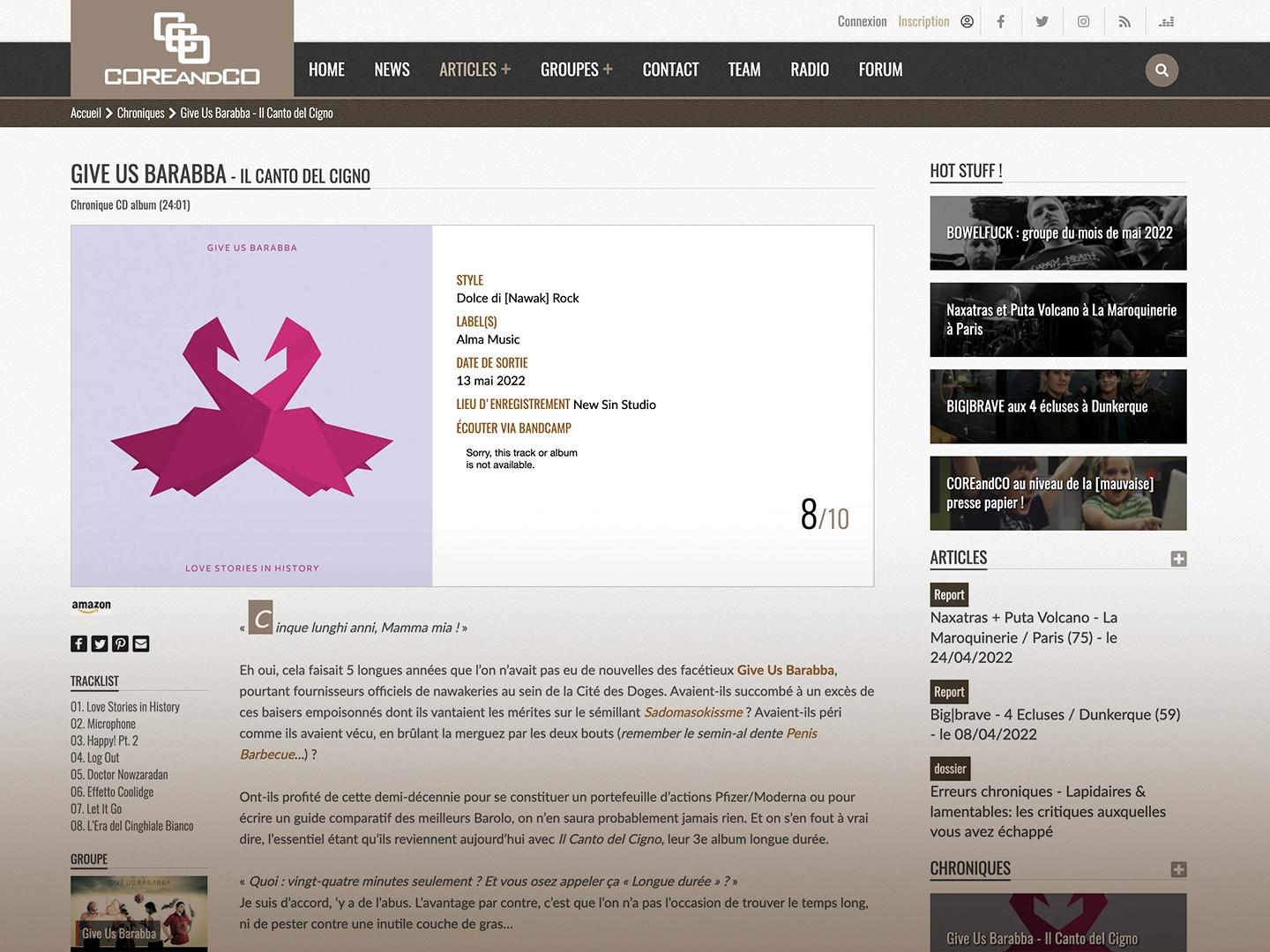1270x952 pixels.
Task: Open COREandCO presse papier card
Action: click(x=1058, y=494)
